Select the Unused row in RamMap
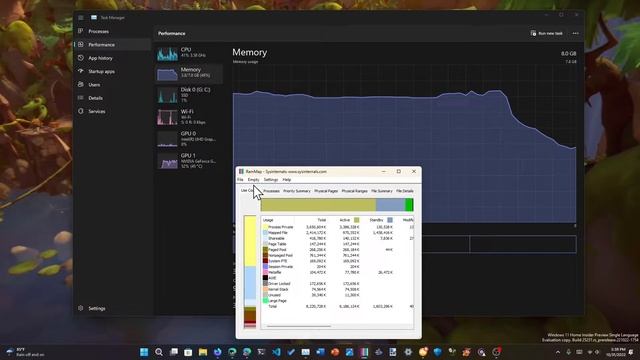 click(338, 295)
